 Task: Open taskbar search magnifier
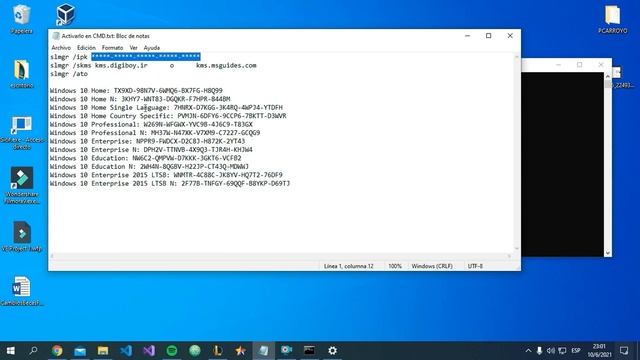point(33,351)
